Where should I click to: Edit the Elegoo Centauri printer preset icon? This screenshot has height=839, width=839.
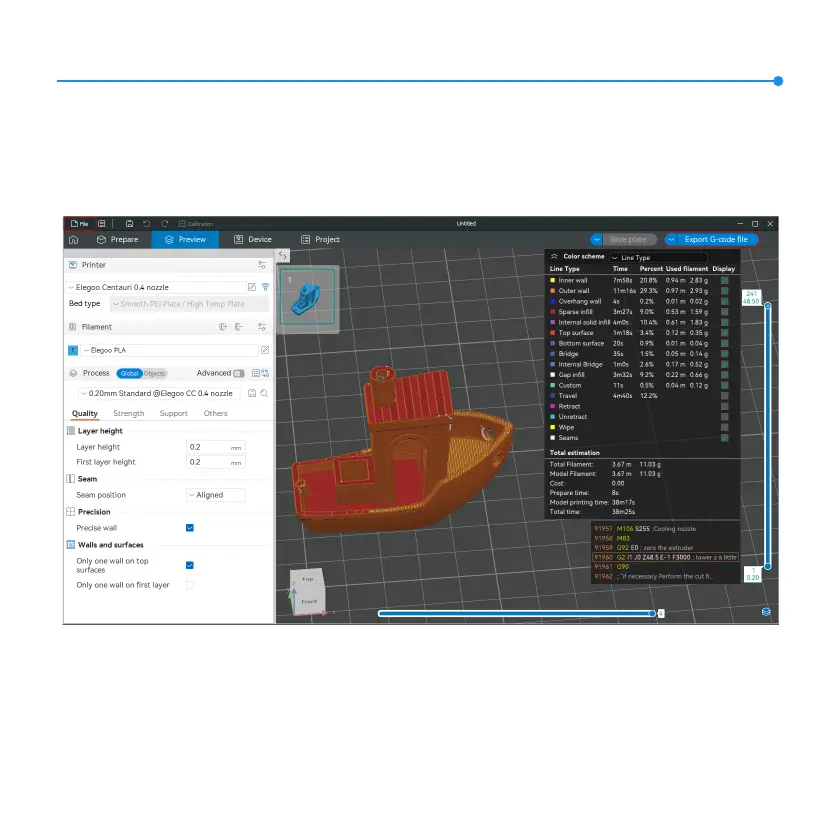(x=252, y=287)
